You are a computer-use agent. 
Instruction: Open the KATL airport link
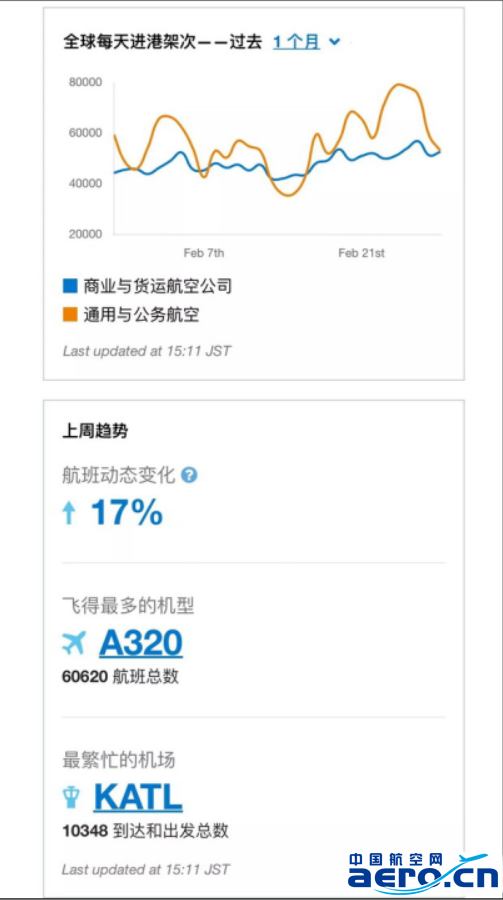pos(138,797)
